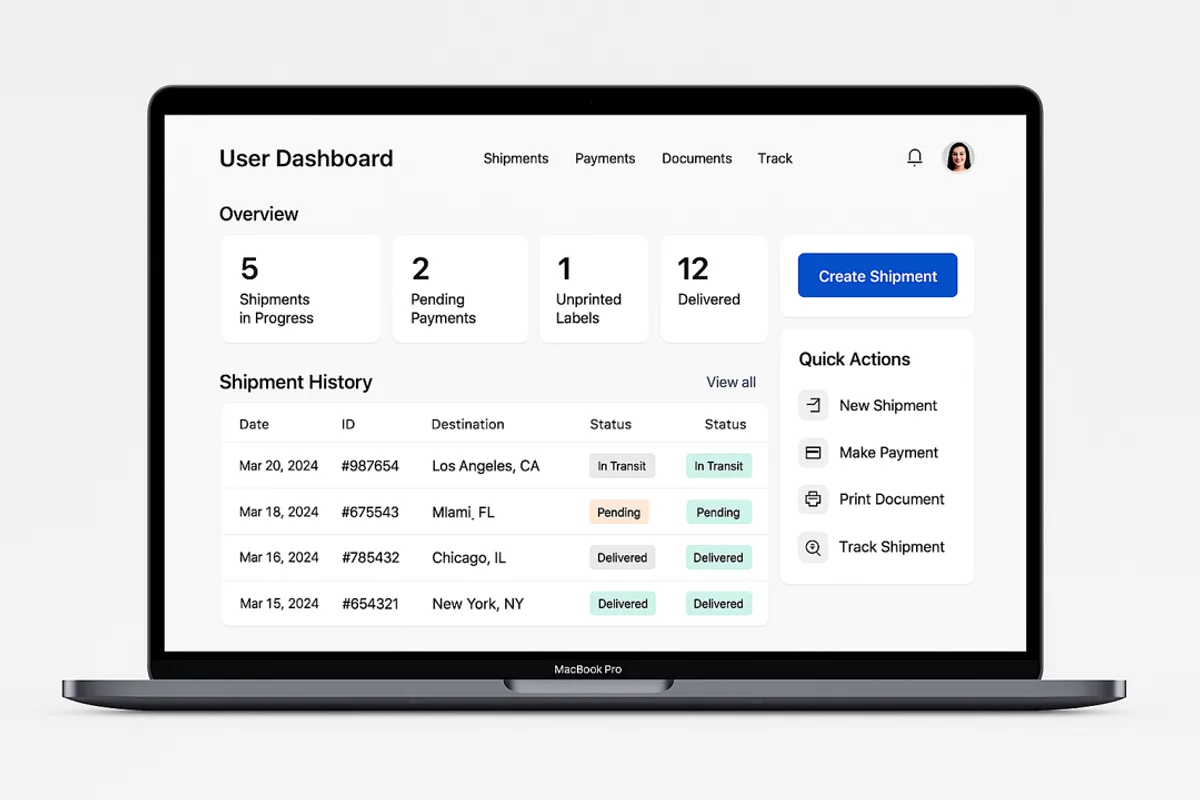Click the Chicago, IL destination
The height and width of the screenshot is (800, 1200).
[x=469, y=558]
